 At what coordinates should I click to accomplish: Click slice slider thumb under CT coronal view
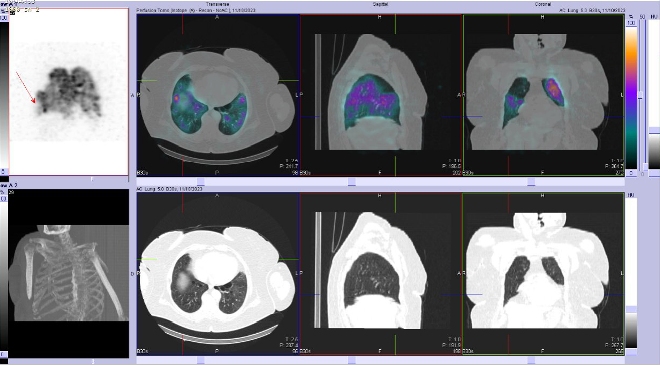pos(531,360)
